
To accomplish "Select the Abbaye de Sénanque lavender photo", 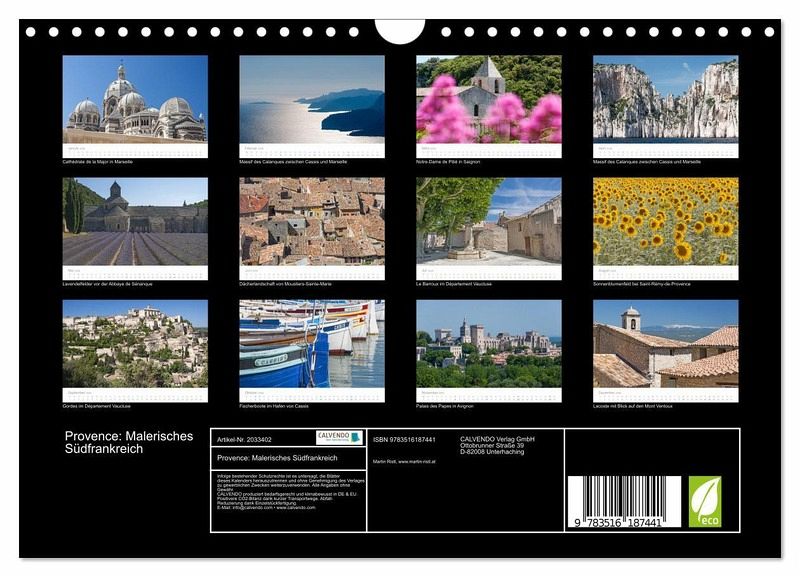I will [x=135, y=221].
